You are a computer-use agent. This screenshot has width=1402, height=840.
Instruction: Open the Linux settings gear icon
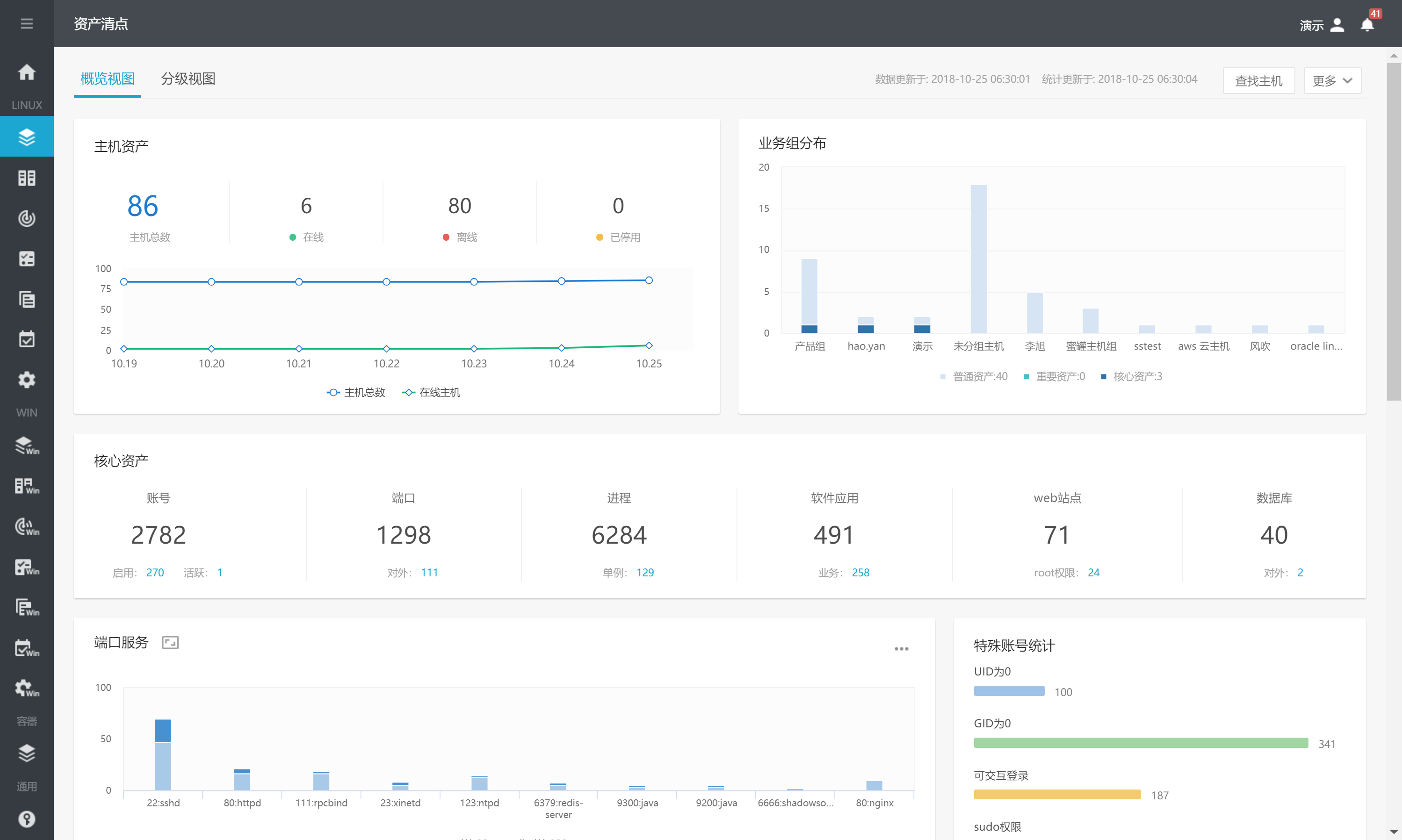[27, 380]
